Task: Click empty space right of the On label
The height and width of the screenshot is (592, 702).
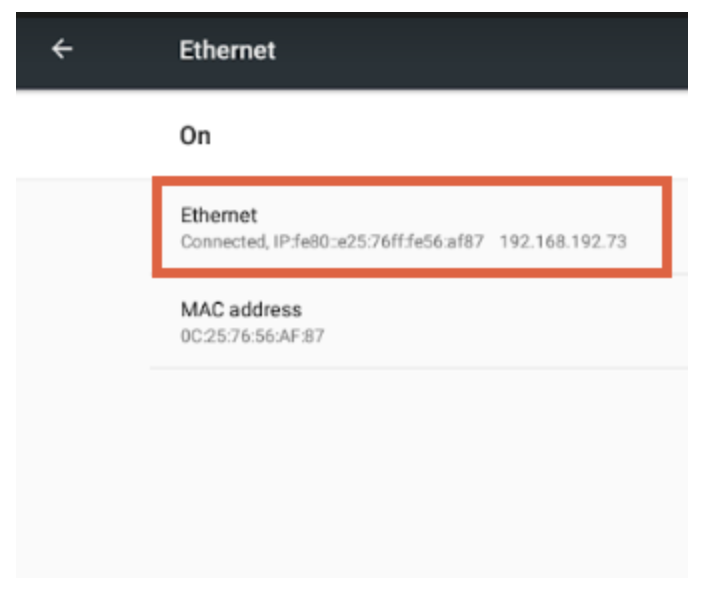Action: pos(450,135)
